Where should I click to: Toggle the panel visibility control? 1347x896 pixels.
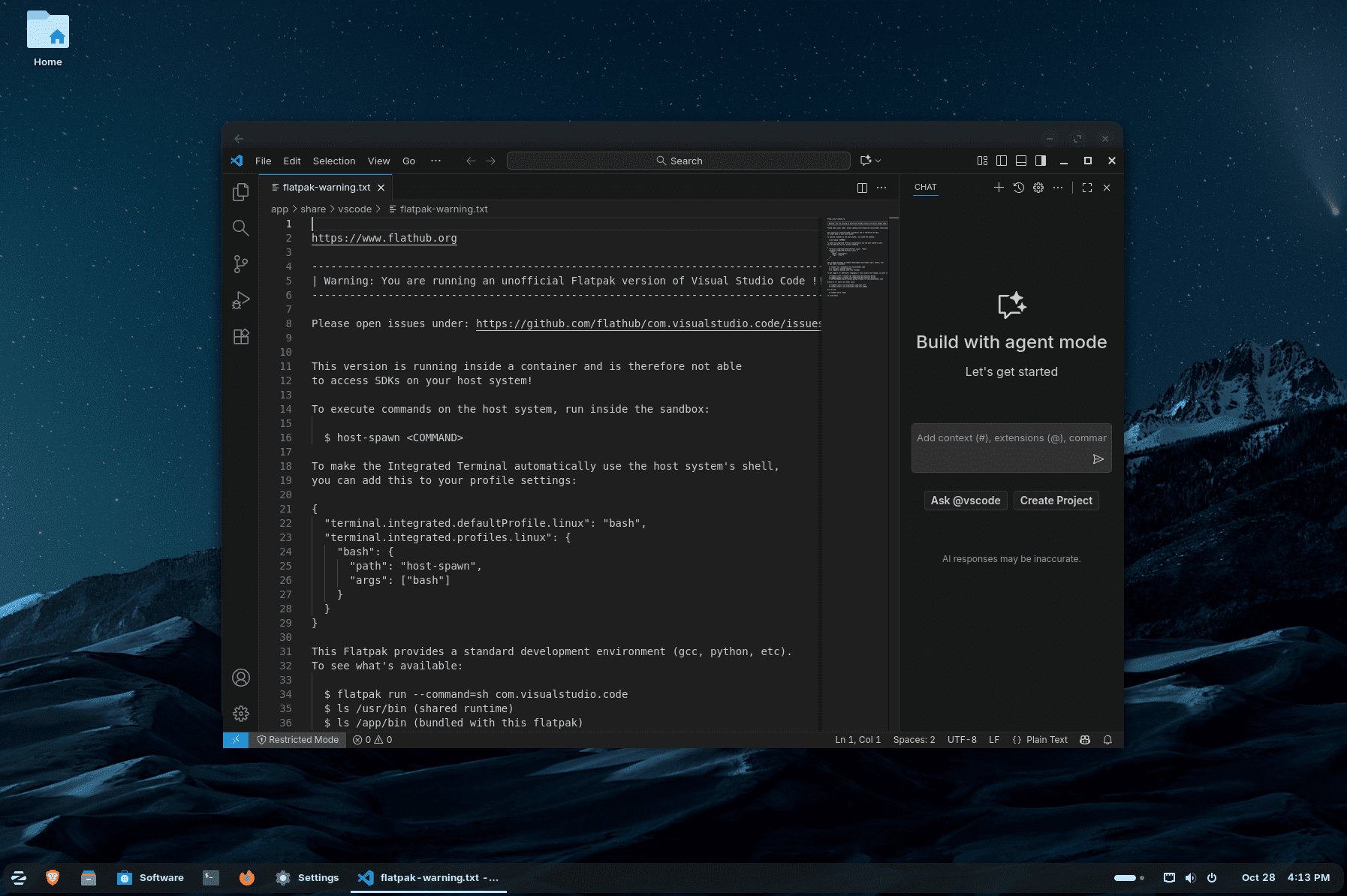1021,161
